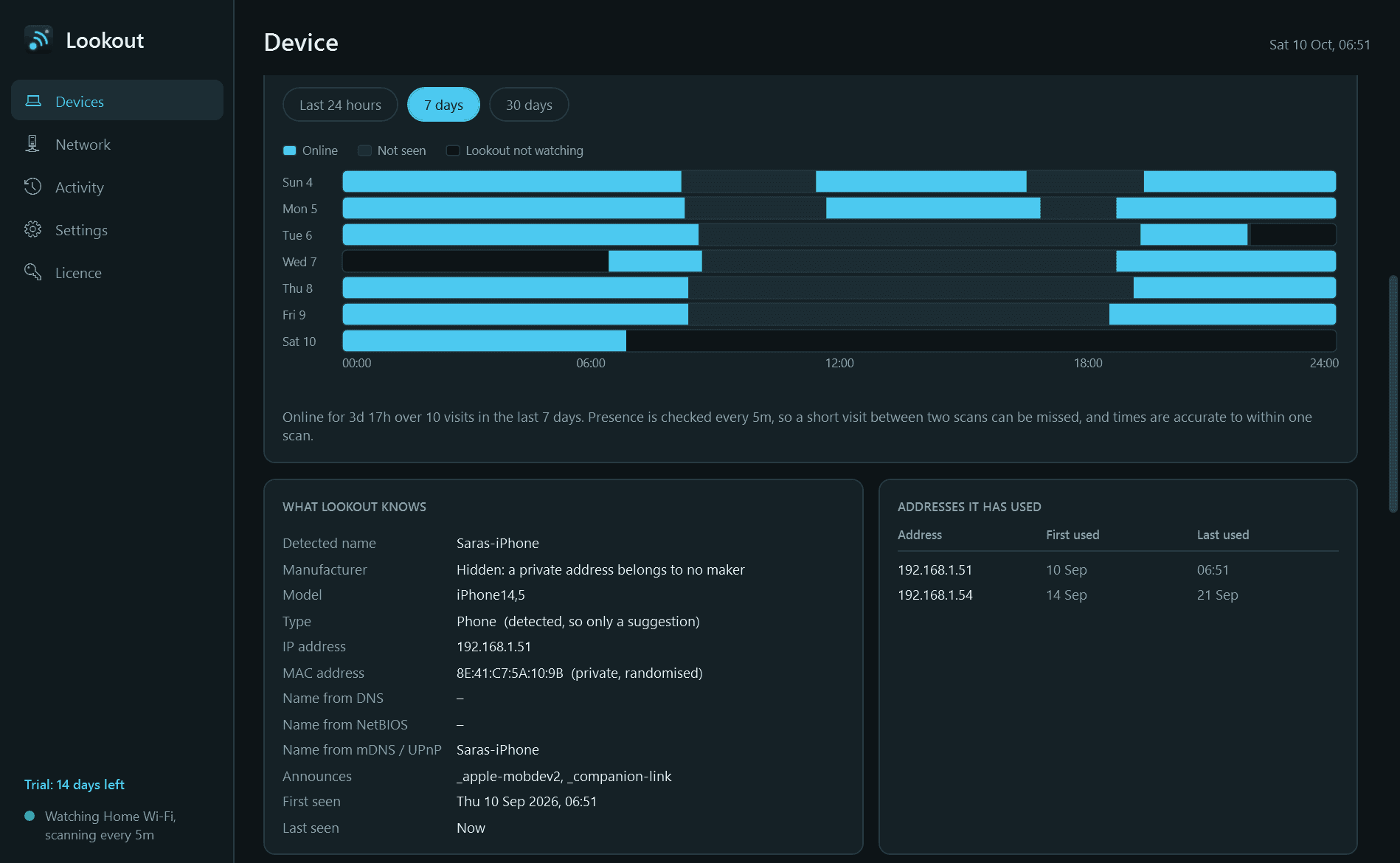
Task: Click the Sun 4 row label
Action: 297,182
